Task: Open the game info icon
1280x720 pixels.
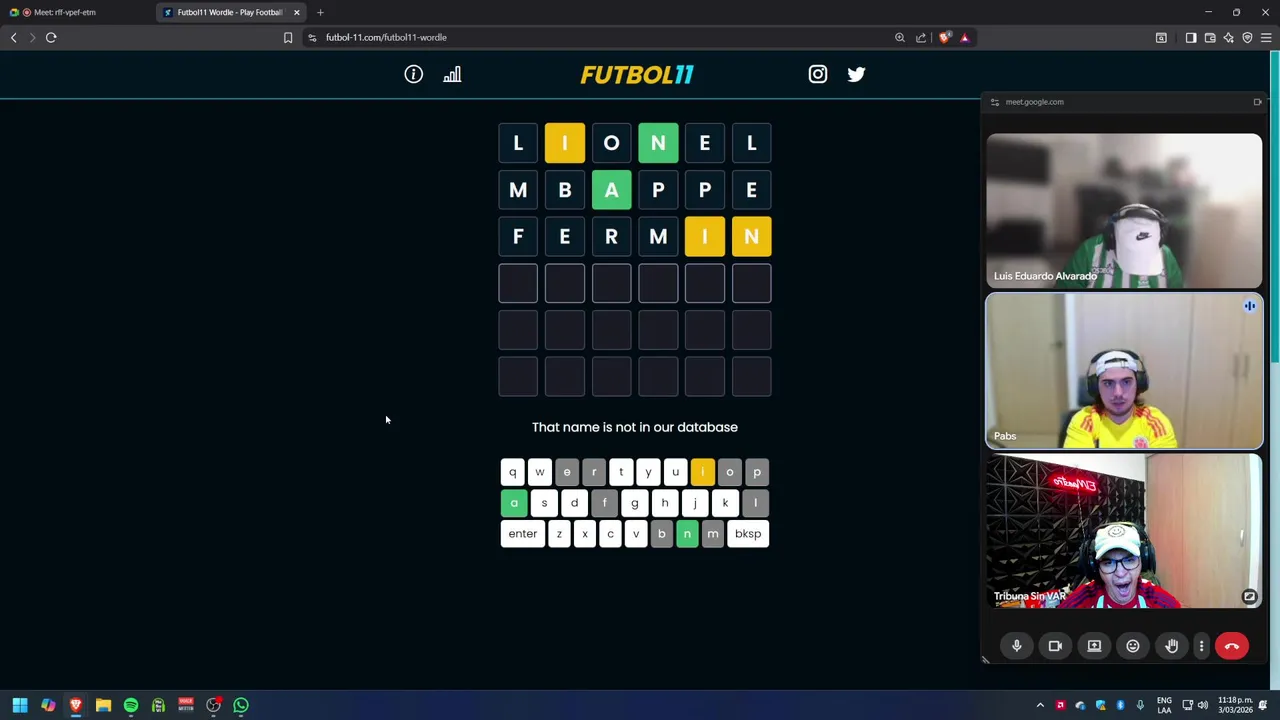Action: 413,74
